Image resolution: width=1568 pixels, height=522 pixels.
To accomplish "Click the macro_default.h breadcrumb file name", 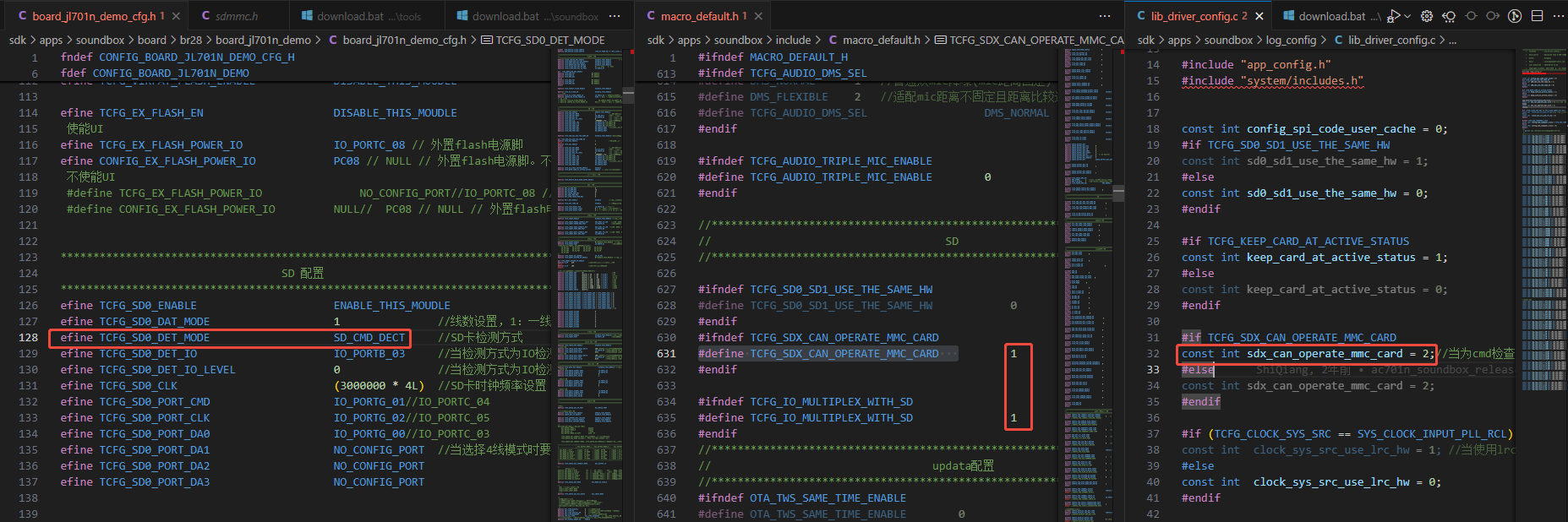I will click(x=882, y=40).
